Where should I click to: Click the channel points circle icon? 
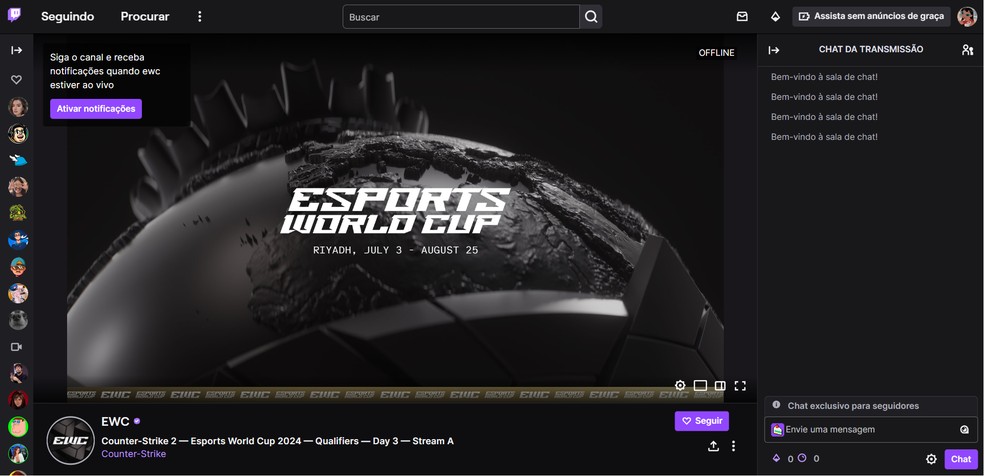(801, 458)
